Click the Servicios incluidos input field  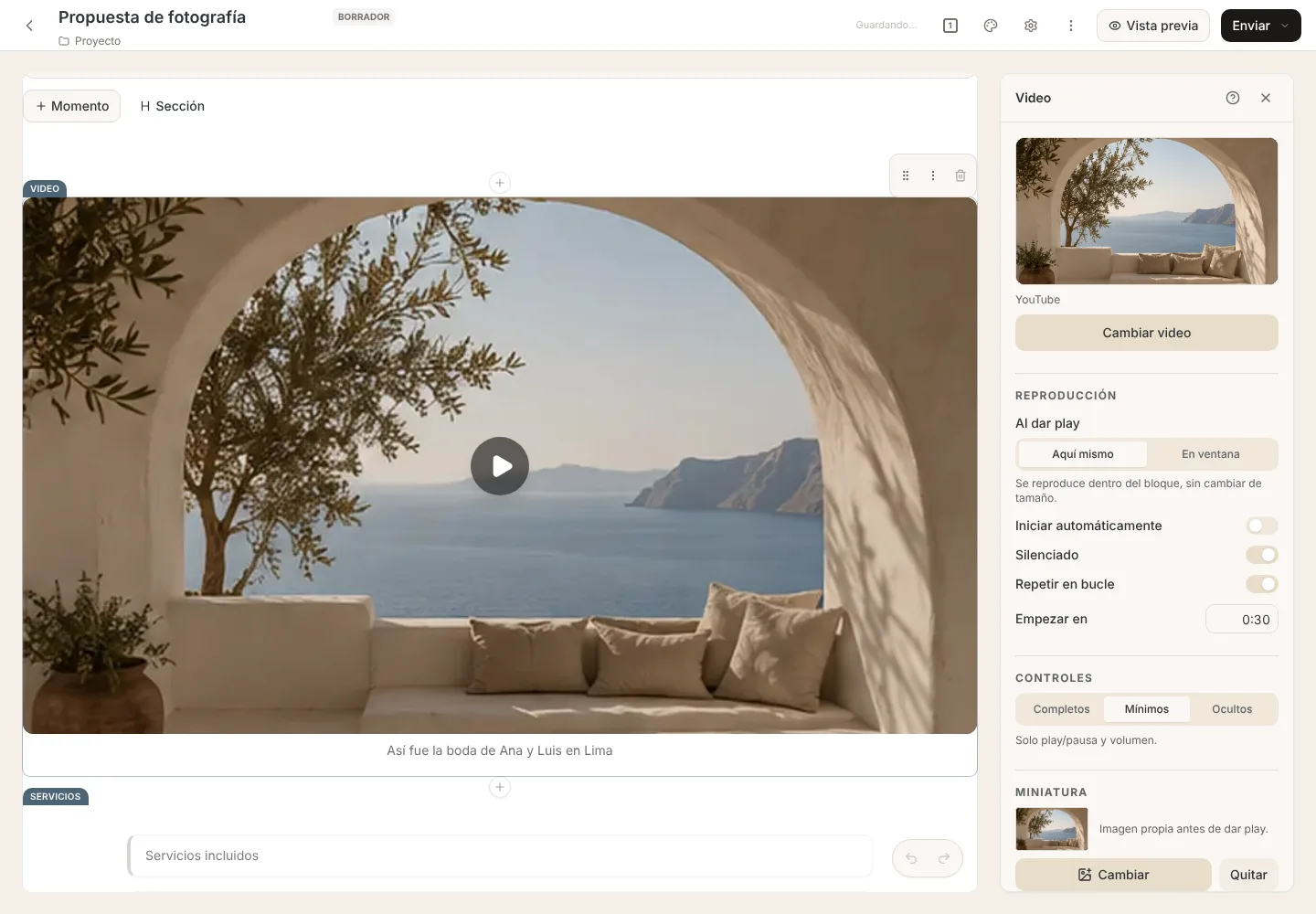[x=500, y=856]
